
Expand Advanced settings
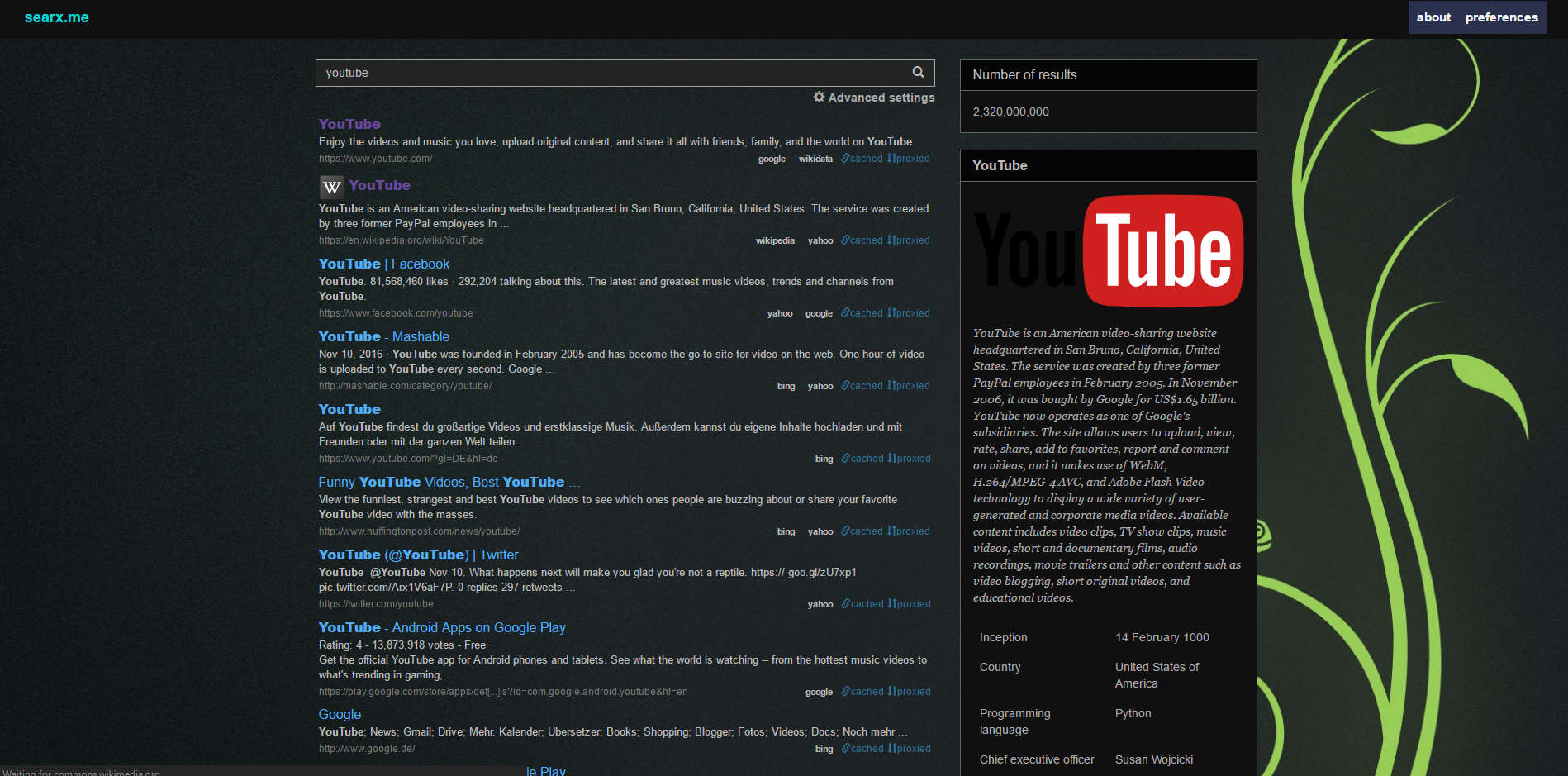874,98
